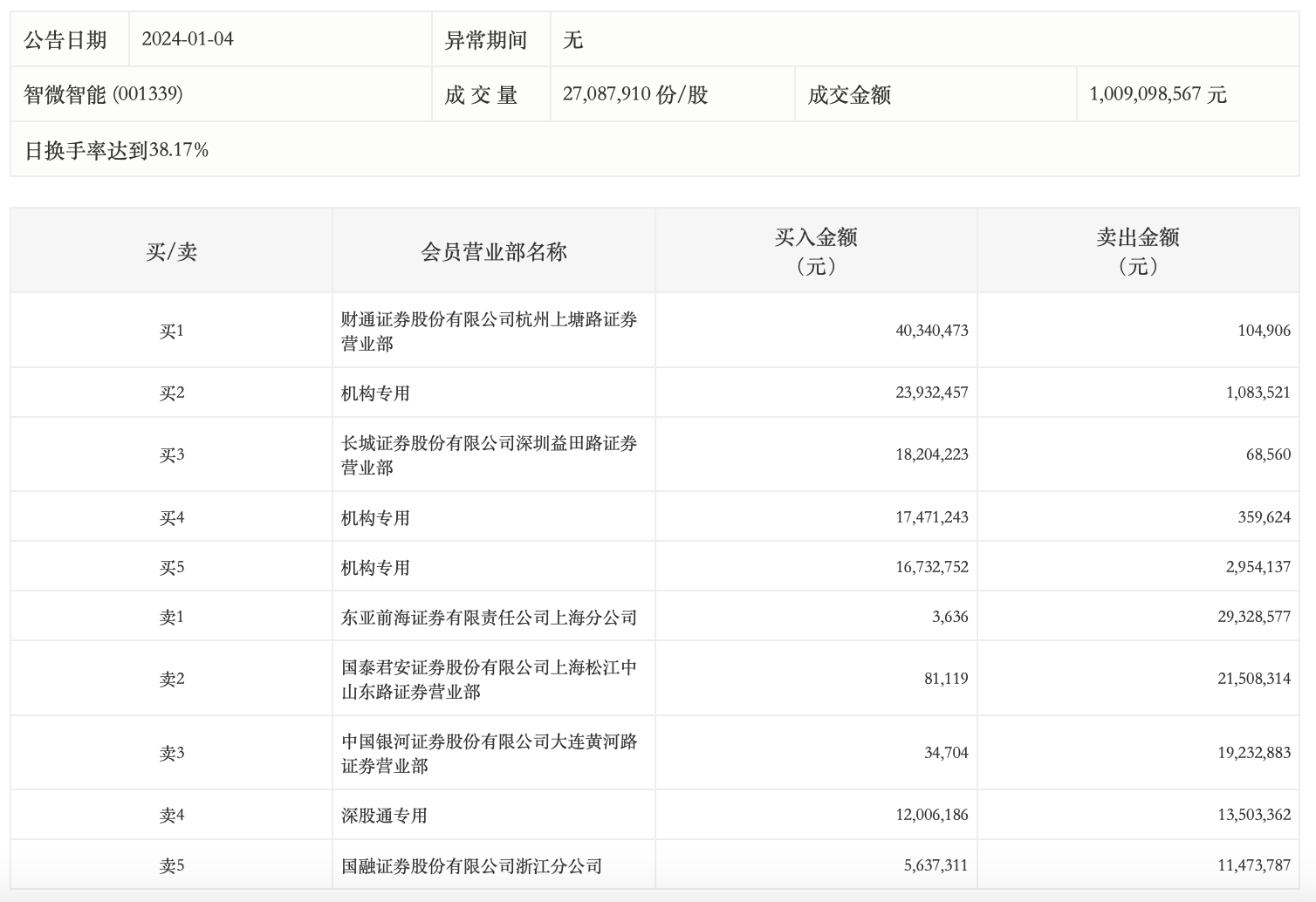This screenshot has height=902, width=1316.
Task: Select the 深股通专用 seat entry
Action: [x=384, y=816]
